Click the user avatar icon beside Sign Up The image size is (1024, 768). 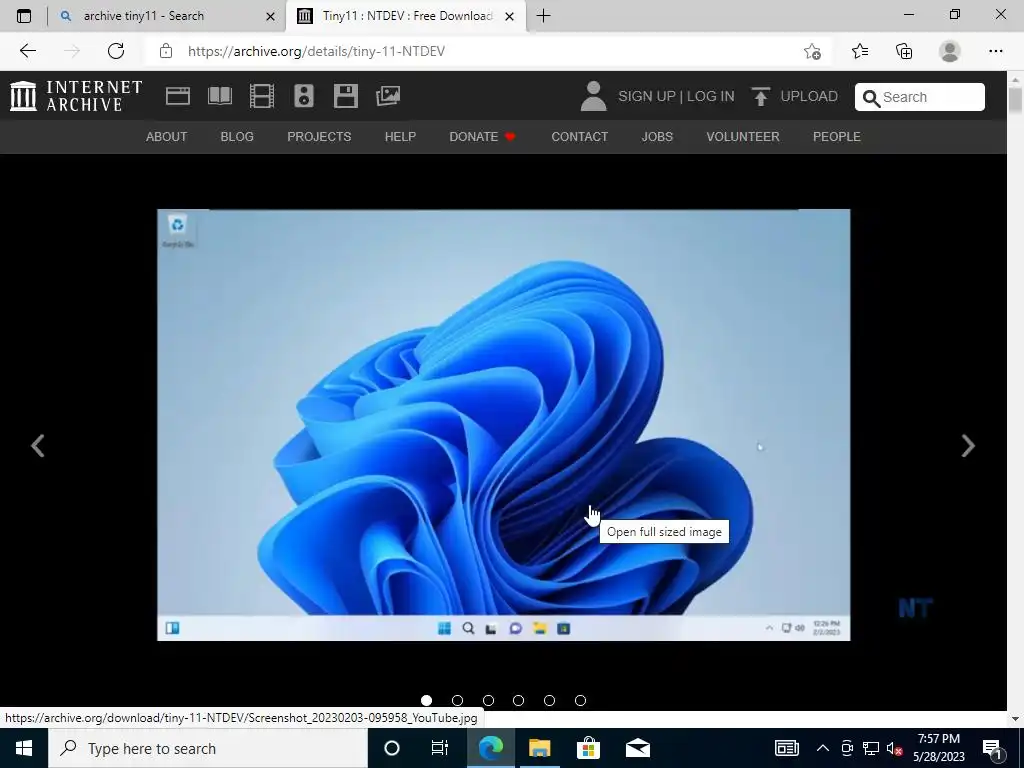click(x=594, y=96)
